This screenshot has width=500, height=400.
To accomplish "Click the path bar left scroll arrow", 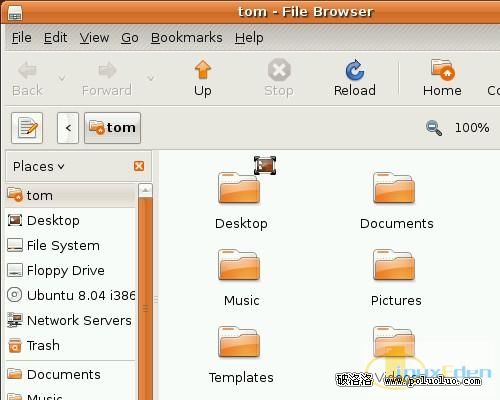I will pyautogui.click(x=68, y=128).
